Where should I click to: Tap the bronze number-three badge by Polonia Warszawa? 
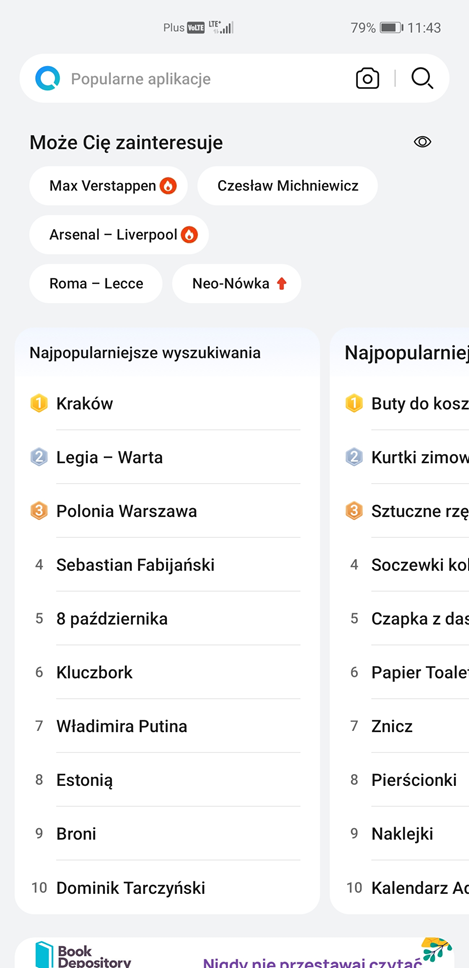39,511
